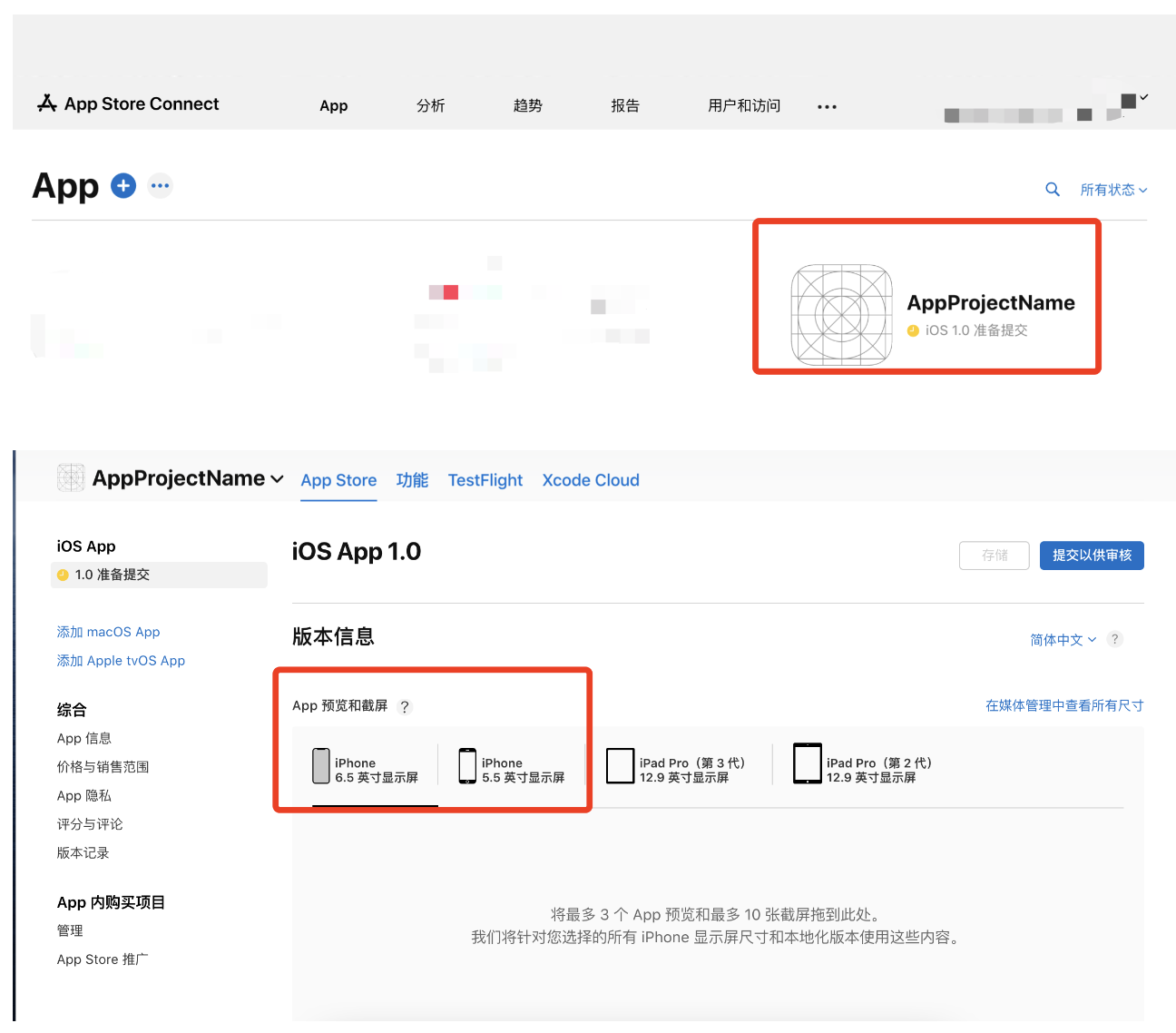Click iOS 1.0 准备提交 status under AppProjectName
The height and width of the screenshot is (1033, 1176).
pos(967,330)
